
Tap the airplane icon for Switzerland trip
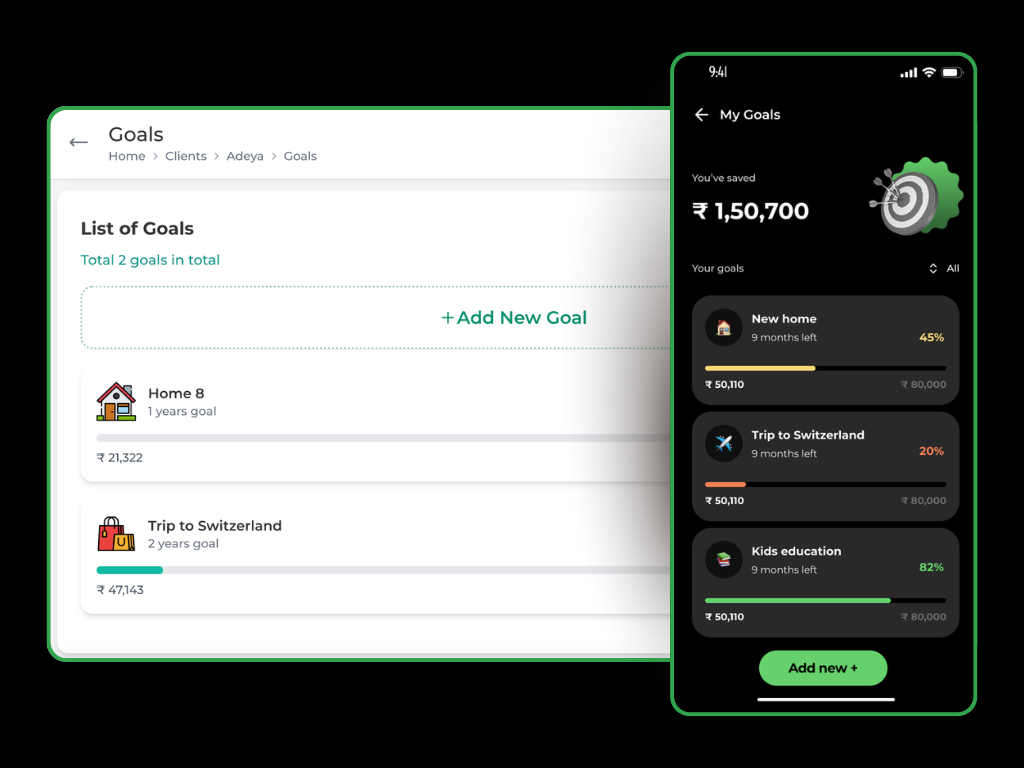click(724, 443)
